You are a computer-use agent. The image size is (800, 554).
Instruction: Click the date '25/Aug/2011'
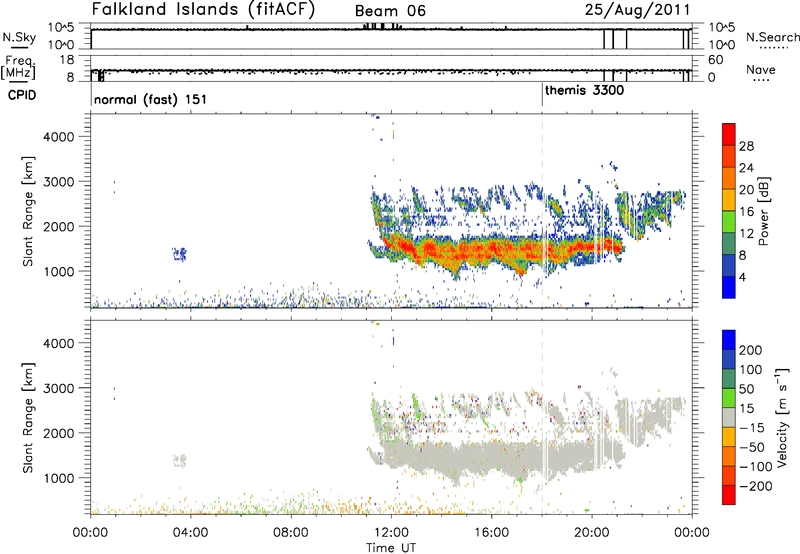pos(637,10)
